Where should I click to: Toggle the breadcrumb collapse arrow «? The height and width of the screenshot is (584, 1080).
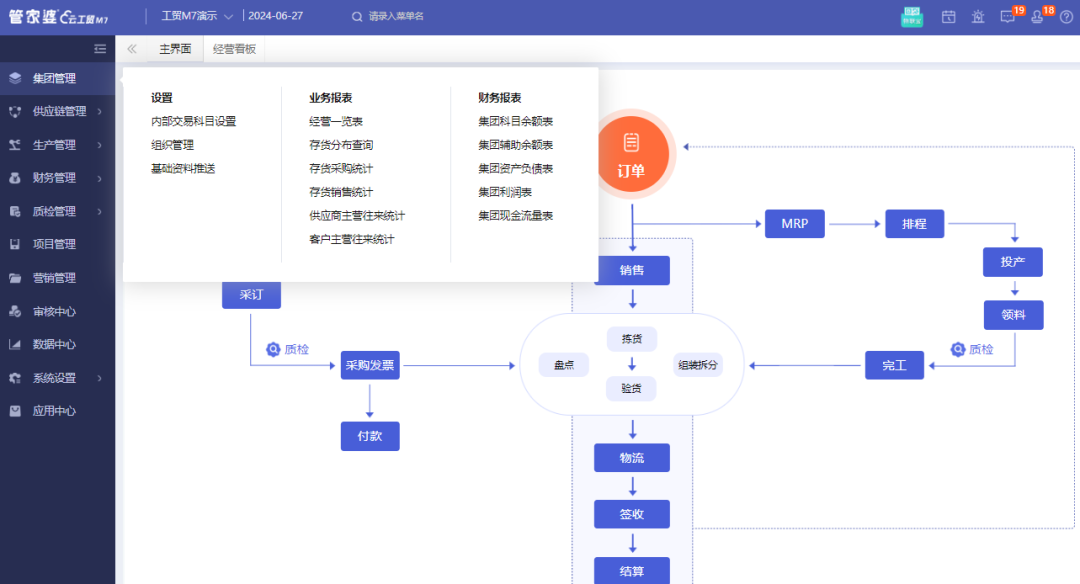(x=131, y=47)
